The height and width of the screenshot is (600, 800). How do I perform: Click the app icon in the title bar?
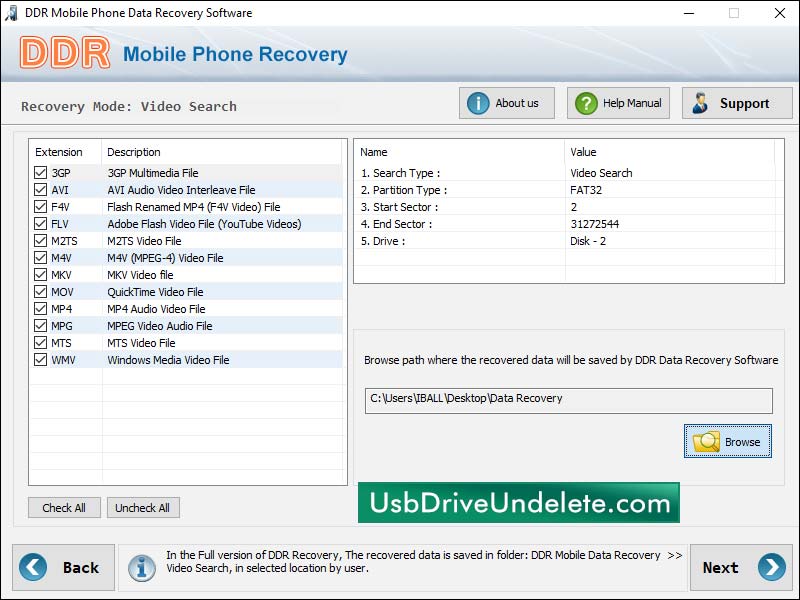click(x=11, y=13)
